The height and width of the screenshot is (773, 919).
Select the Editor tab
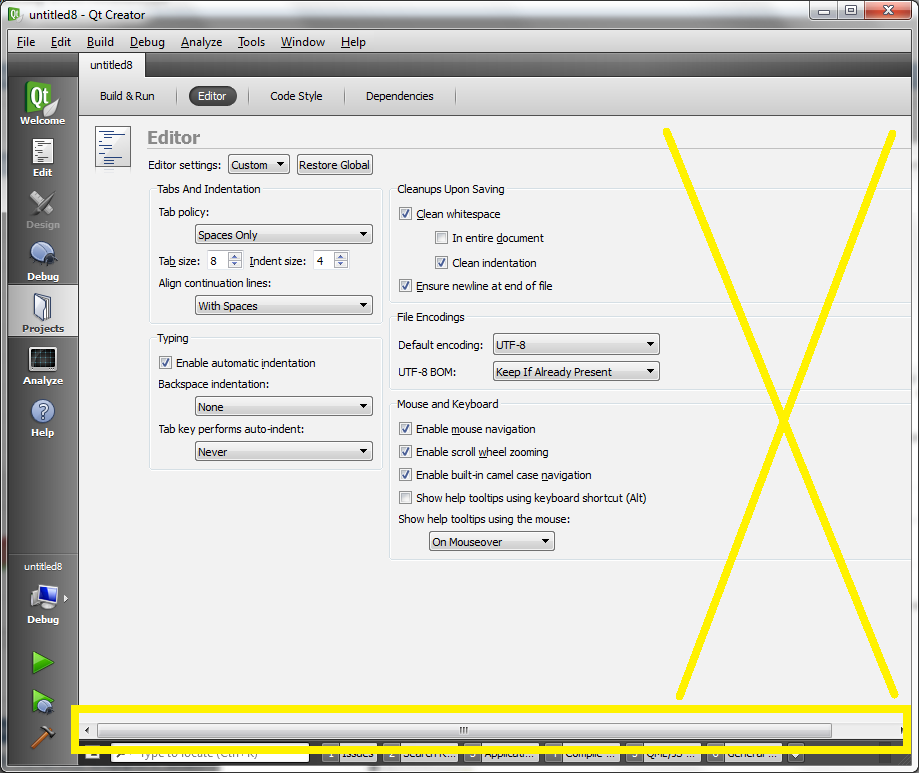click(212, 96)
